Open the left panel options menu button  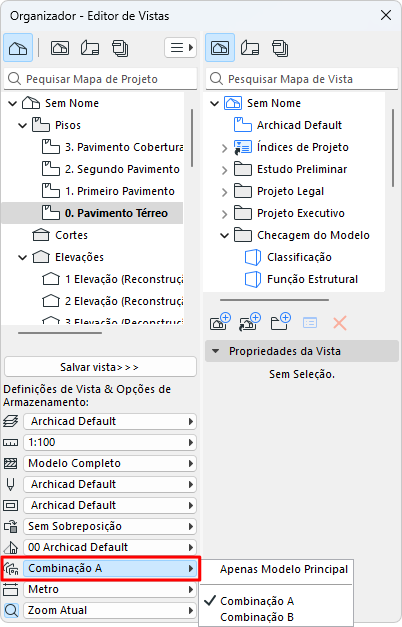pos(180,48)
